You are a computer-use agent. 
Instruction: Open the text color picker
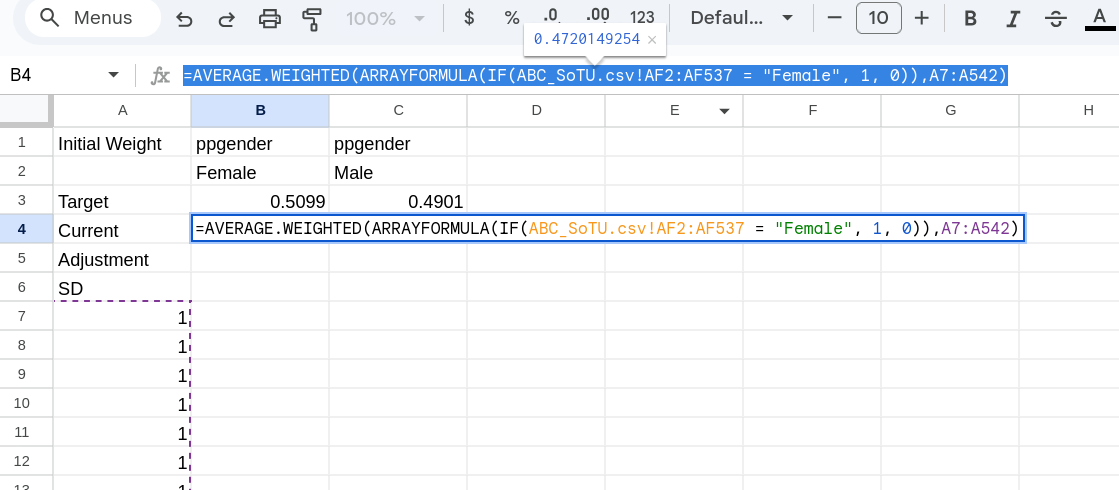click(x=1100, y=18)
